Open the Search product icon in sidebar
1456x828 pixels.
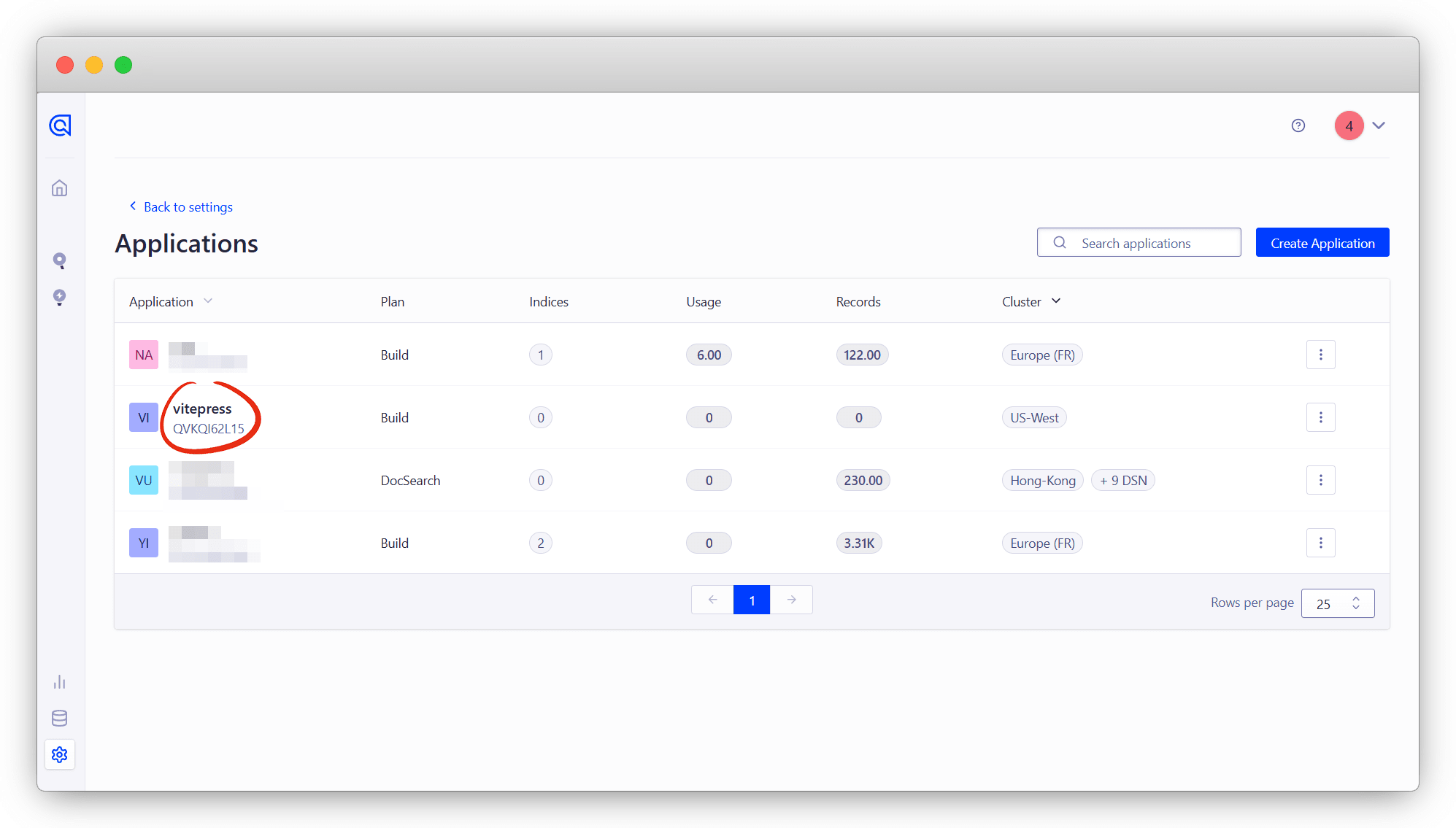(x=60, y=260)
